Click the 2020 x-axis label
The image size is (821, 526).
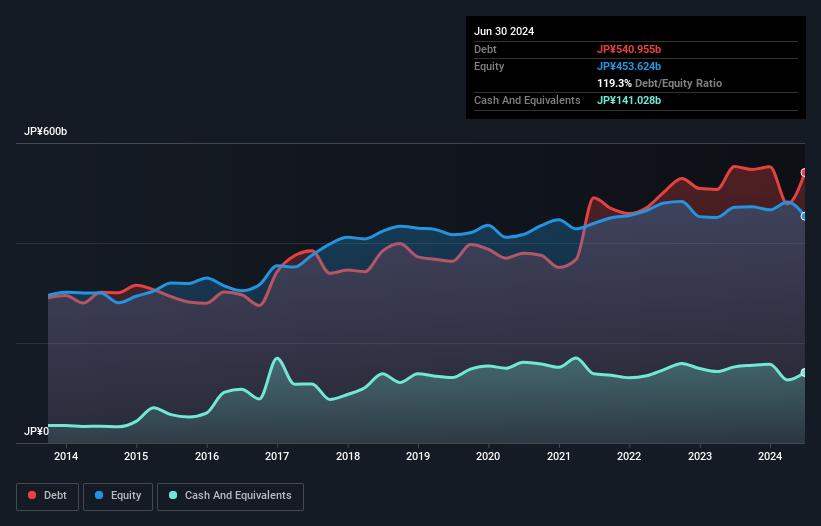(488, 456)
